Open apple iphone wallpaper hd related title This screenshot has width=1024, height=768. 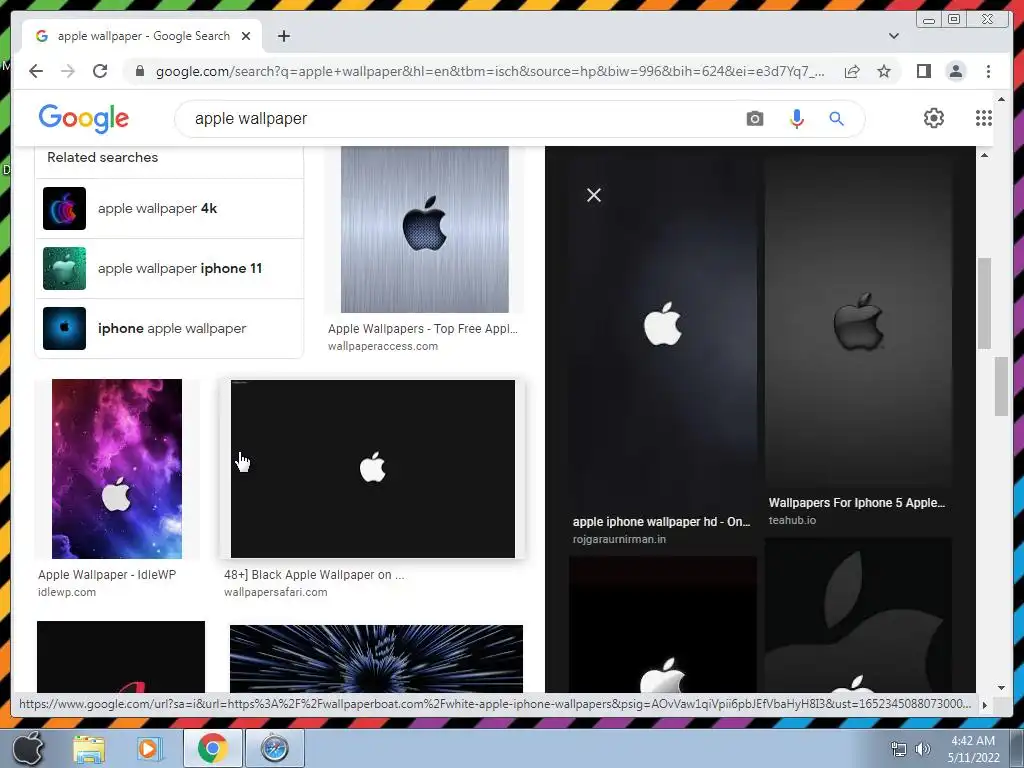662,522
